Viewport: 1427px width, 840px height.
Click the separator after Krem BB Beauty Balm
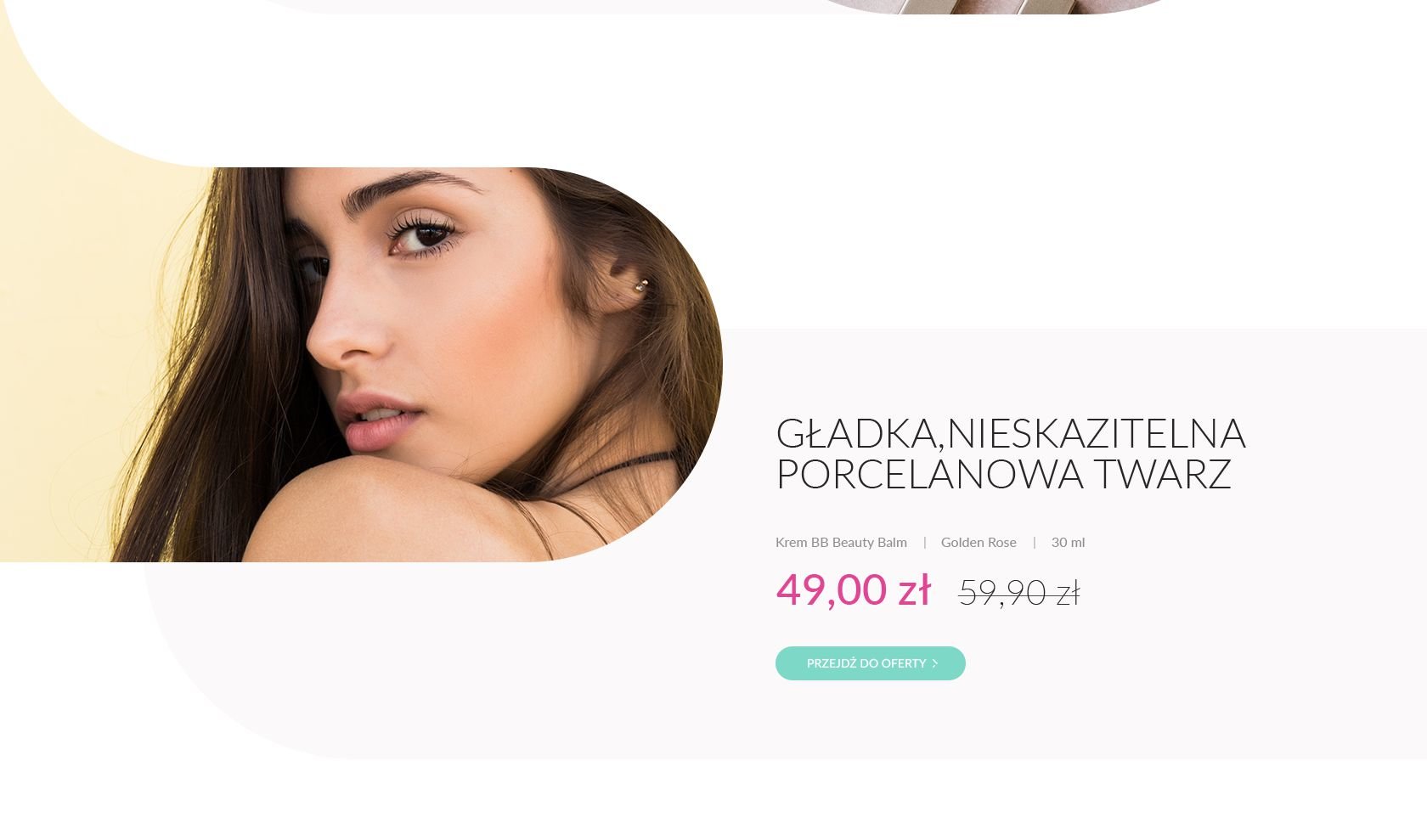tap(924, 542)
